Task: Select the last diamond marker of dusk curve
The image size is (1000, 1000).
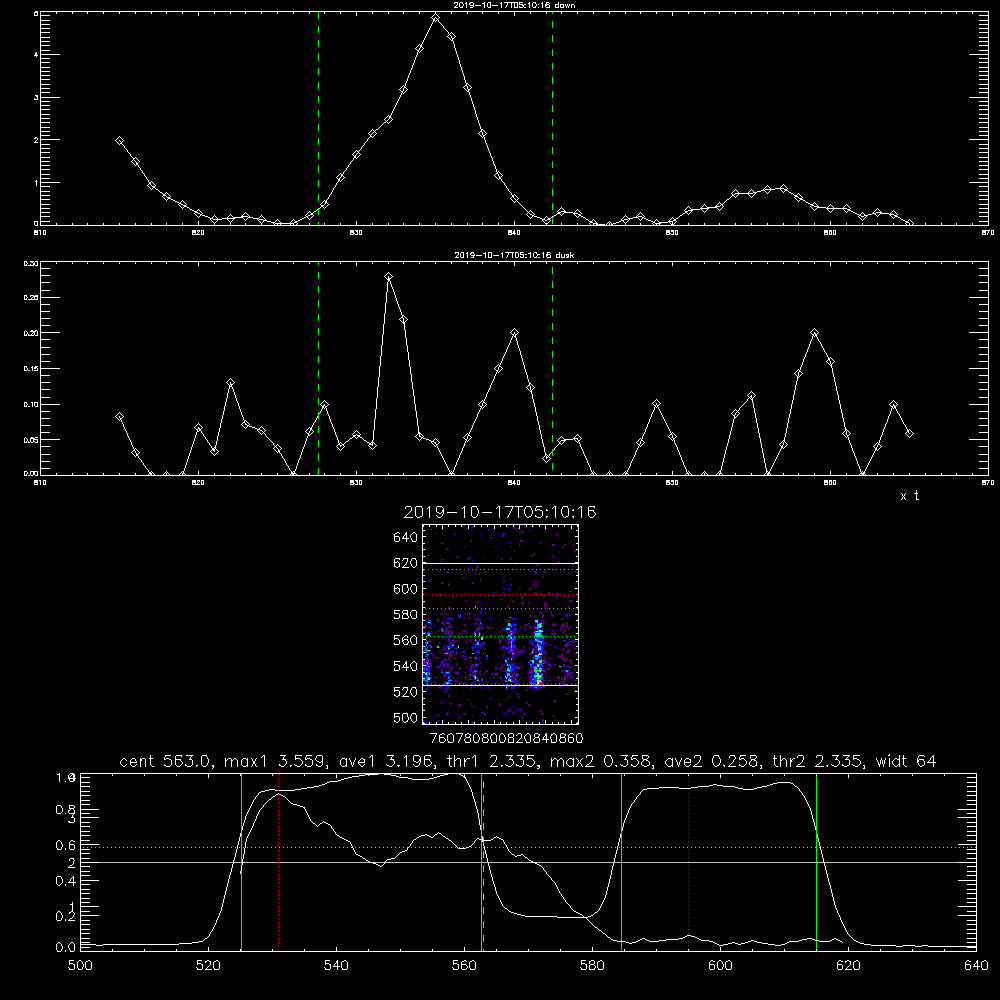Action: coord(909,434)
